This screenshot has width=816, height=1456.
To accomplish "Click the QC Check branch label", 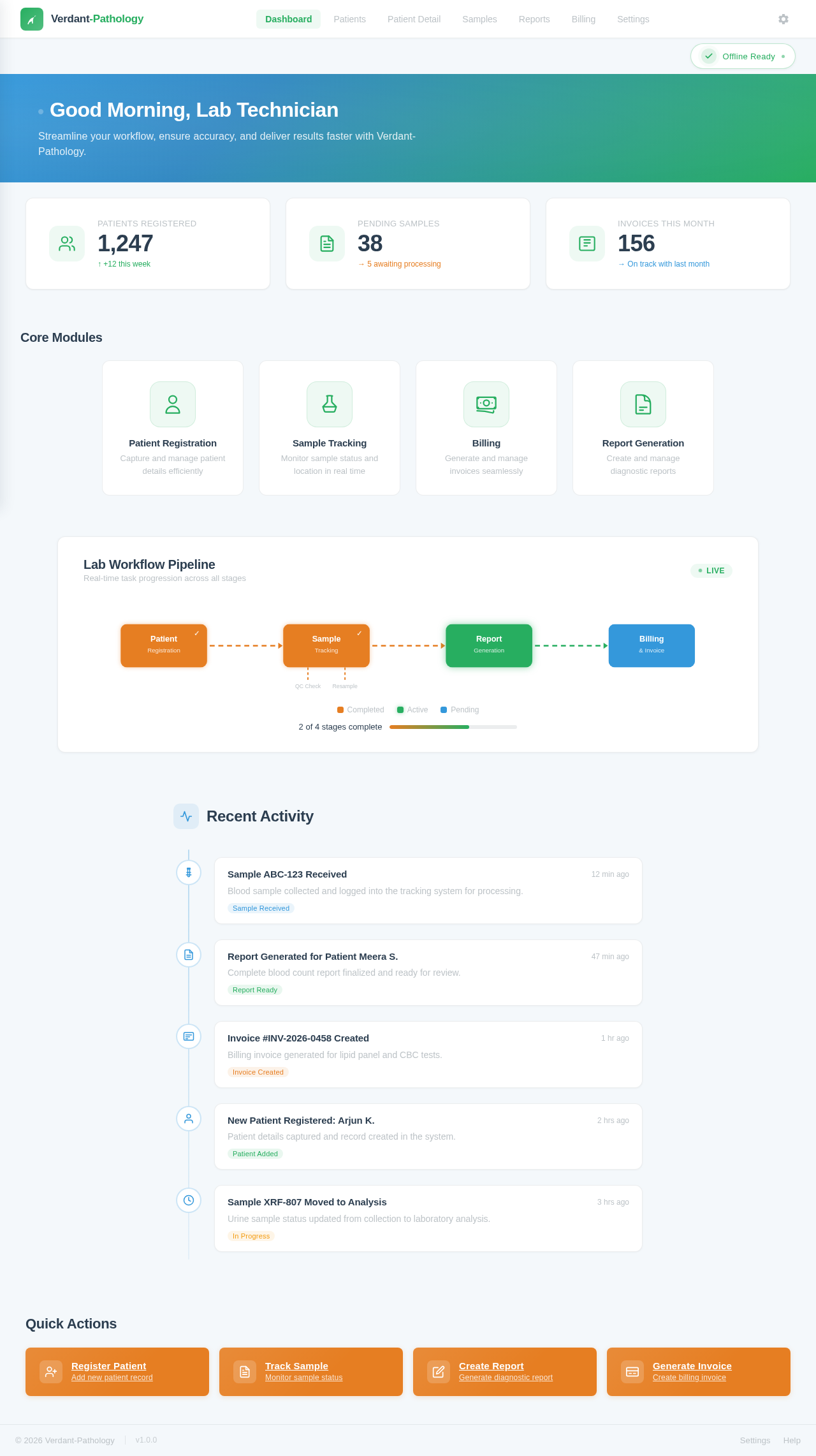I will point(308,686).
